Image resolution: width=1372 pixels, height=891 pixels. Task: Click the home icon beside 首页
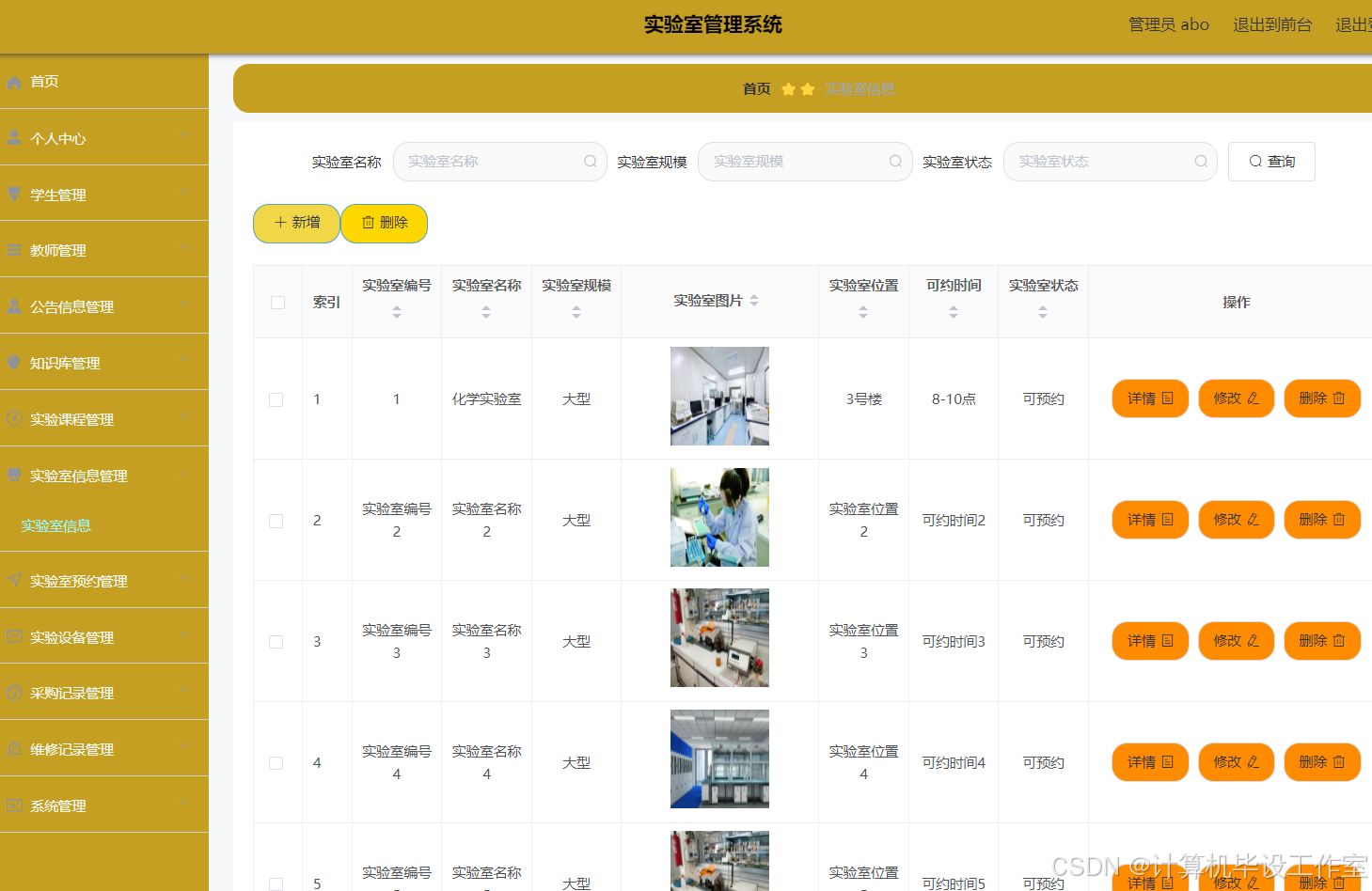tap(14, 82)
